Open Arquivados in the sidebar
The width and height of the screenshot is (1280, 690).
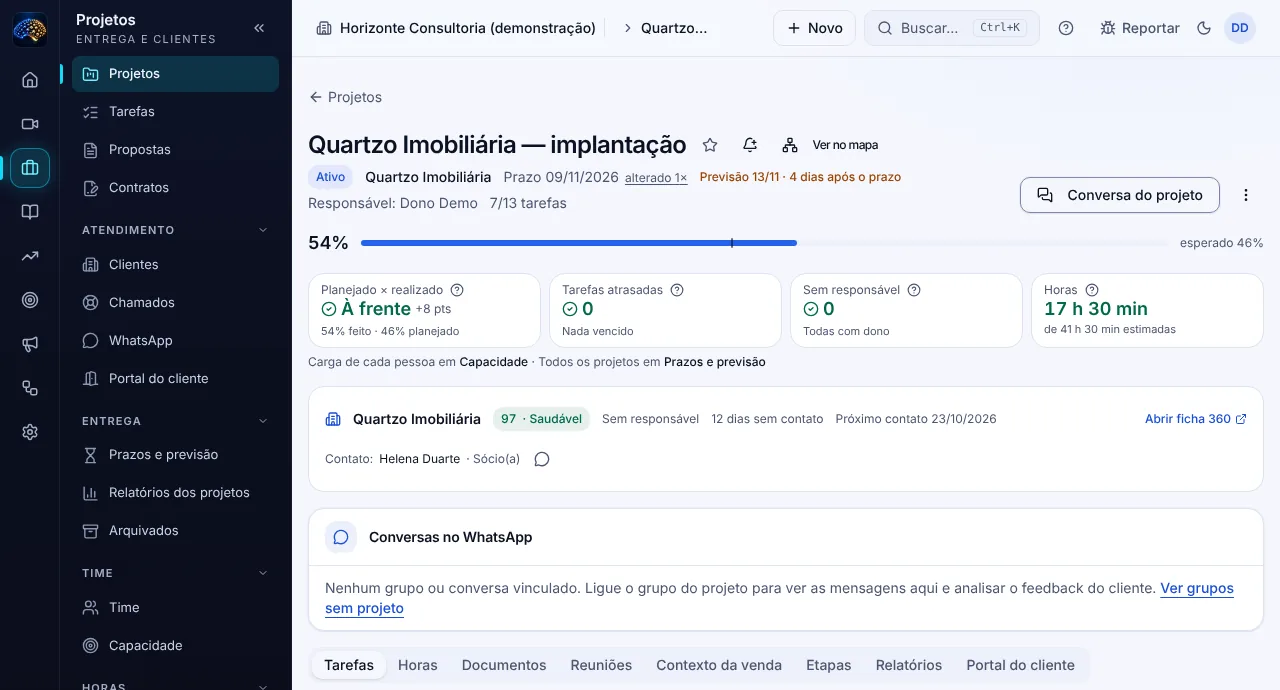(x=175, y=531)
